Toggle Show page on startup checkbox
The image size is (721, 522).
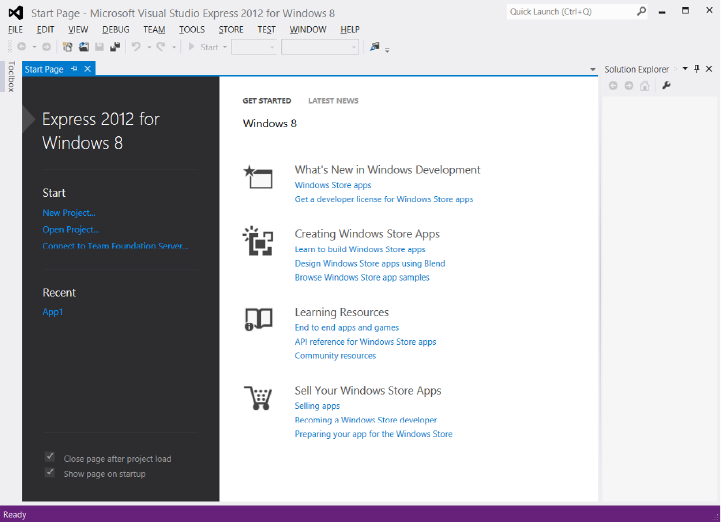[x=50, y=472]
